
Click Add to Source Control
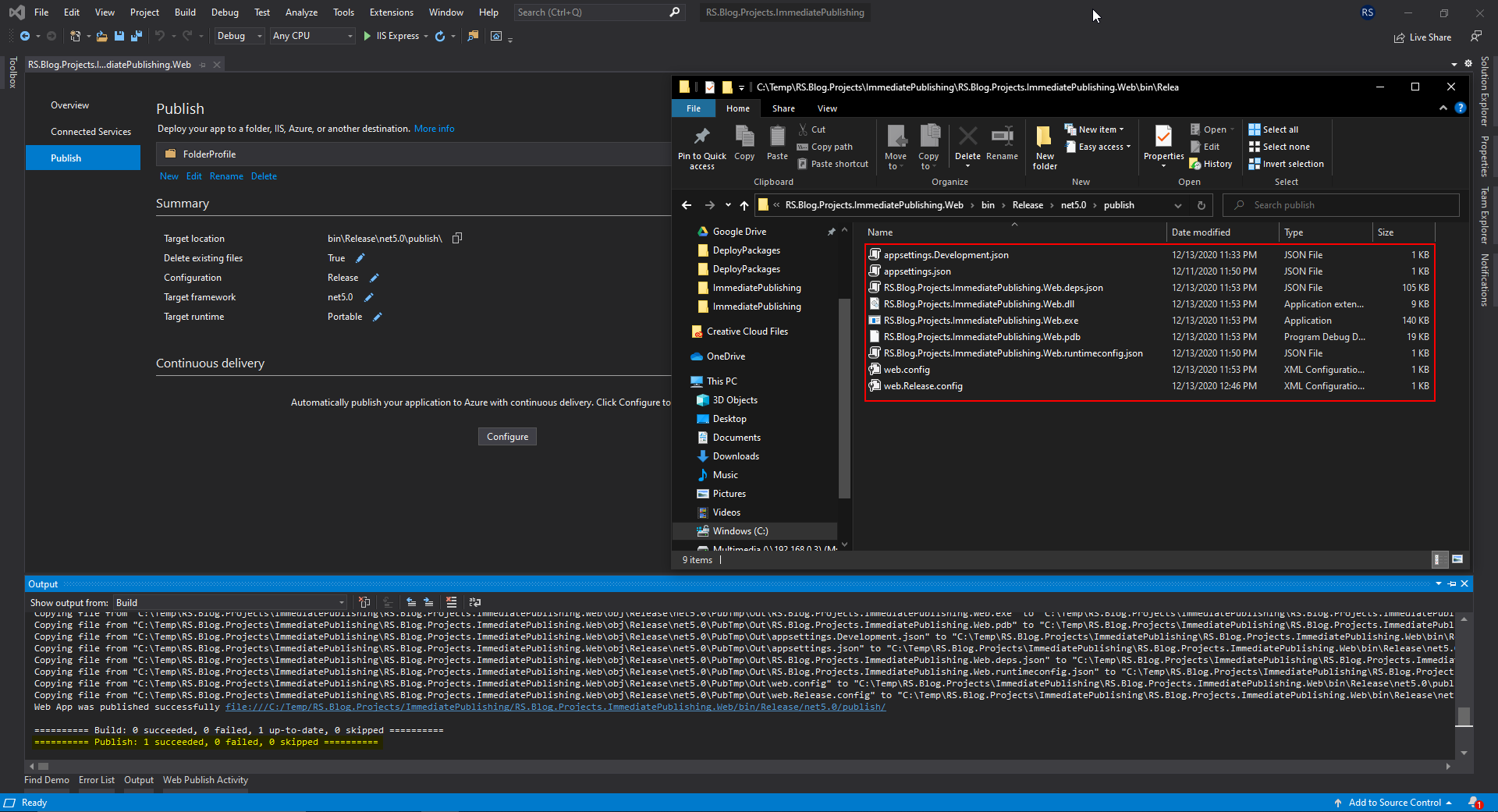pyautogui.click(x=1394, y=803)
